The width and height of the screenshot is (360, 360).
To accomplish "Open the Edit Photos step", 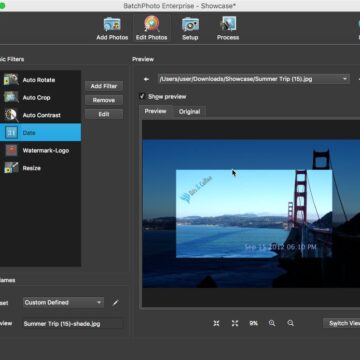I will tap(152, 29).
